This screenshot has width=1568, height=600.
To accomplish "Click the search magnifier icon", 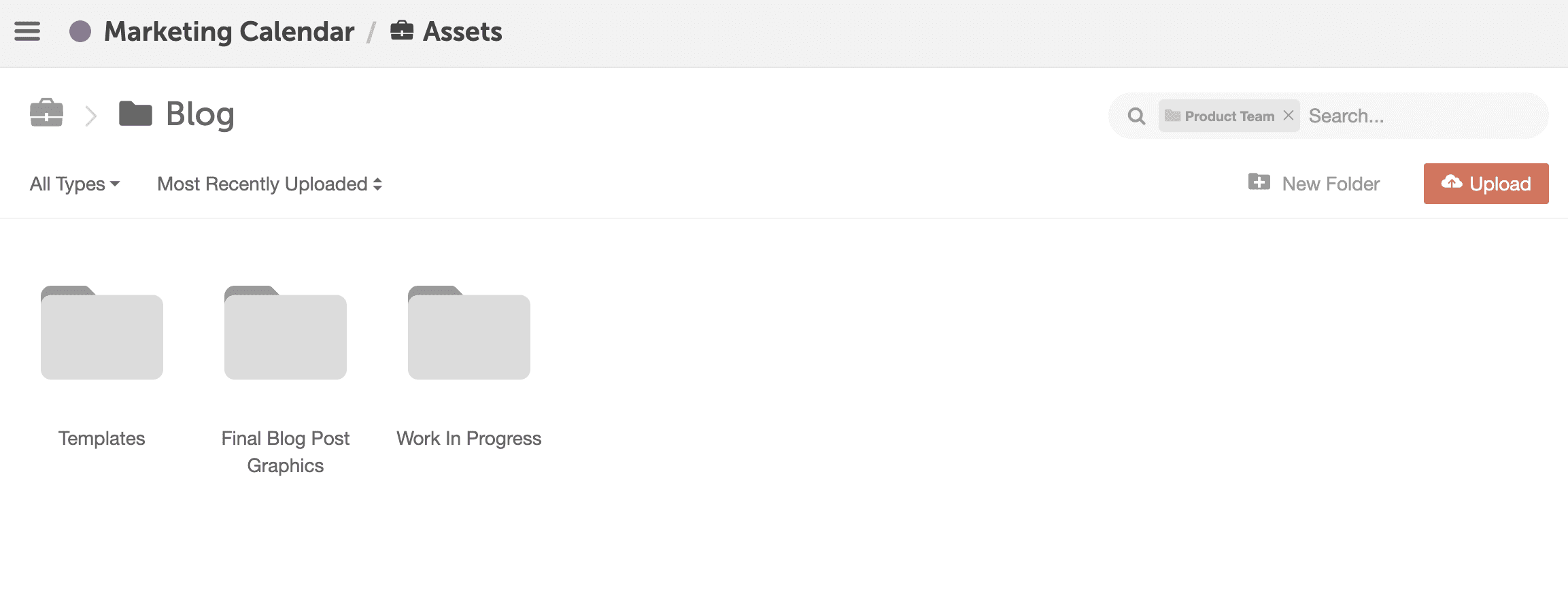I will click(x=1136, y=116).
